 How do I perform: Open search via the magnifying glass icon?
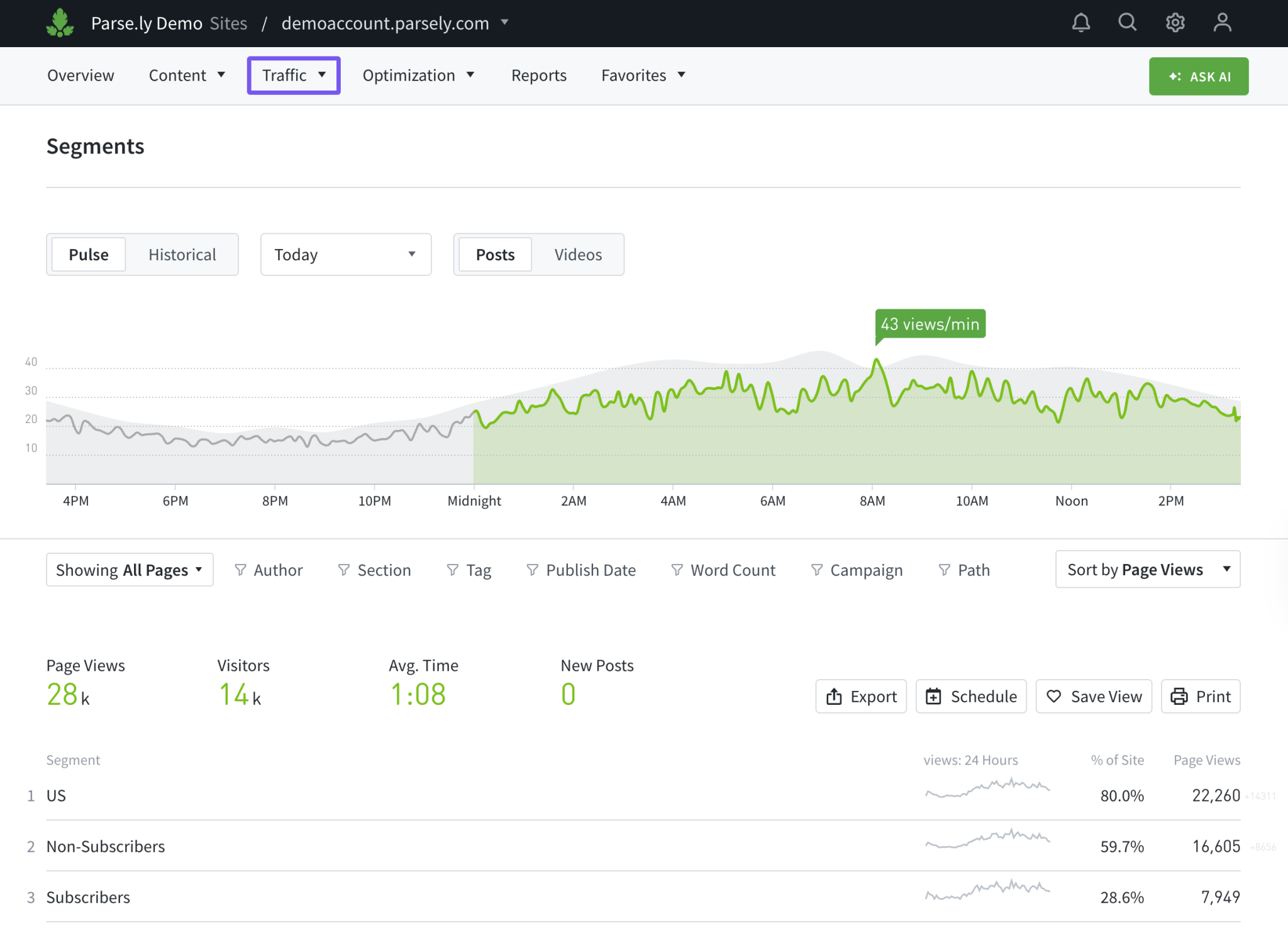1127,23
